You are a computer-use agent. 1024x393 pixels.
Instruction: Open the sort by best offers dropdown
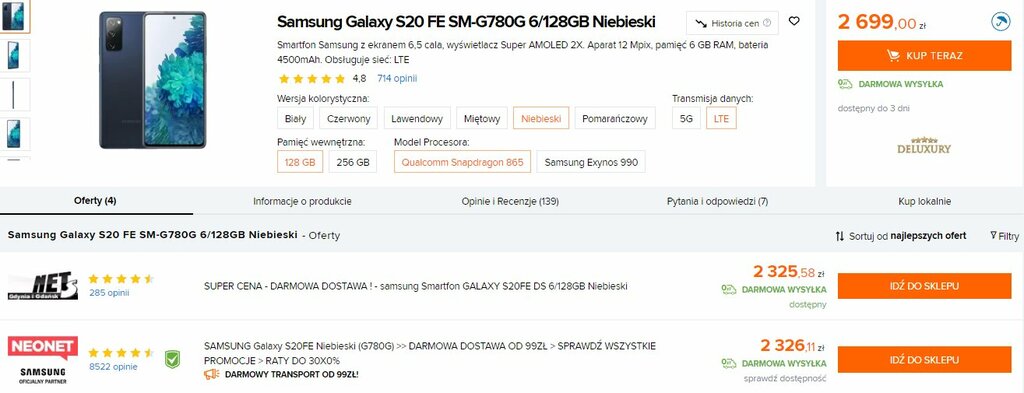[x=901, y=236]
